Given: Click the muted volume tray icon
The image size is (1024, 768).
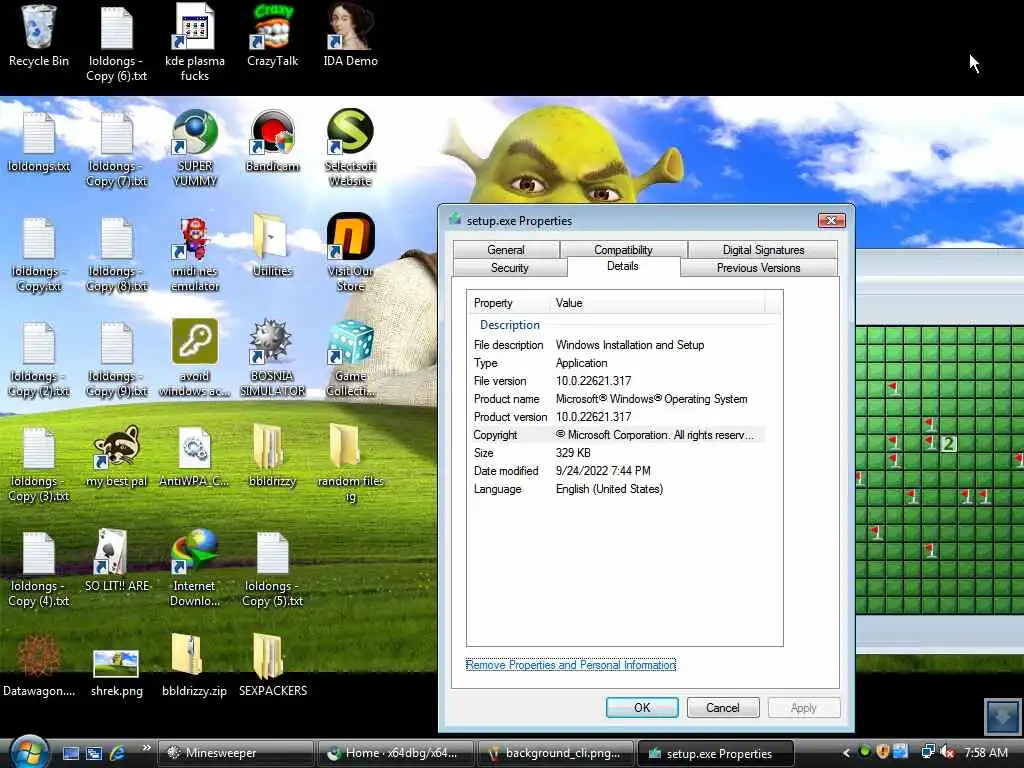Looking at the screenshot, I should click(x=947, y=752).
